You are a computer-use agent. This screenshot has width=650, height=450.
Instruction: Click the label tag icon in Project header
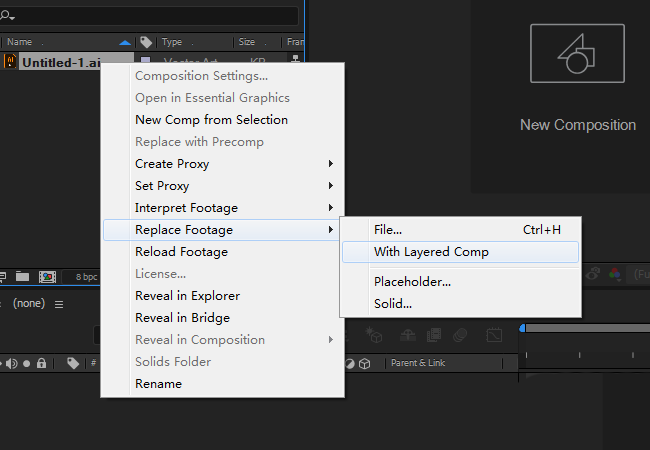click(x=146, y=42)
